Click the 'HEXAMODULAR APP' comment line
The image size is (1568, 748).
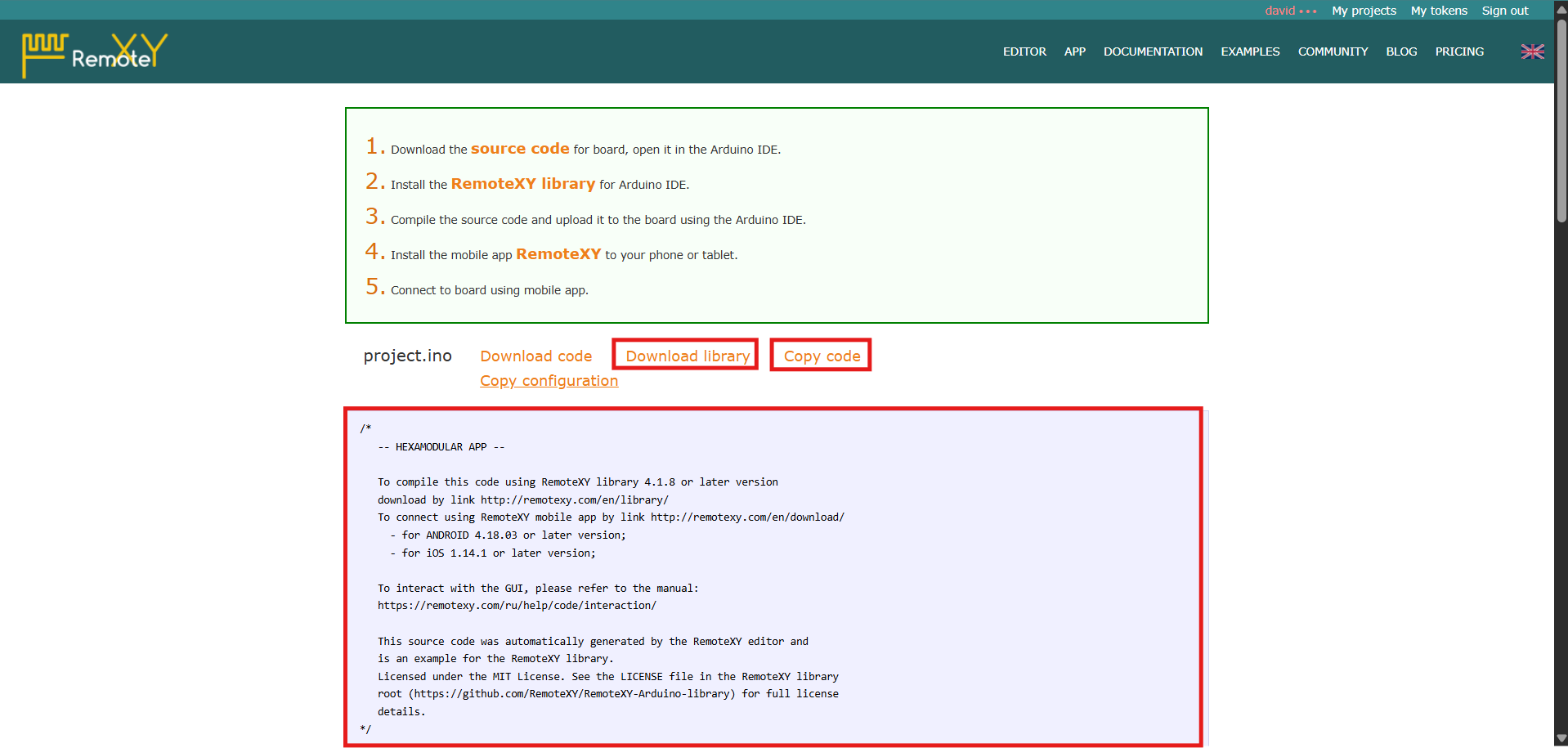(x=441, y=447)
